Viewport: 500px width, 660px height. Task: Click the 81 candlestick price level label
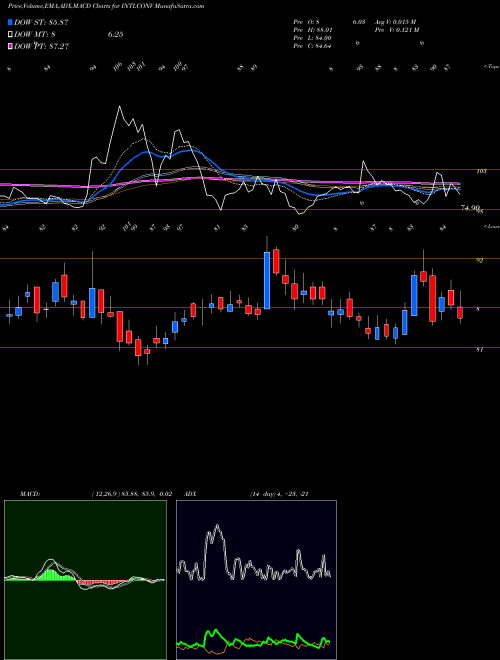pos(479,349)
